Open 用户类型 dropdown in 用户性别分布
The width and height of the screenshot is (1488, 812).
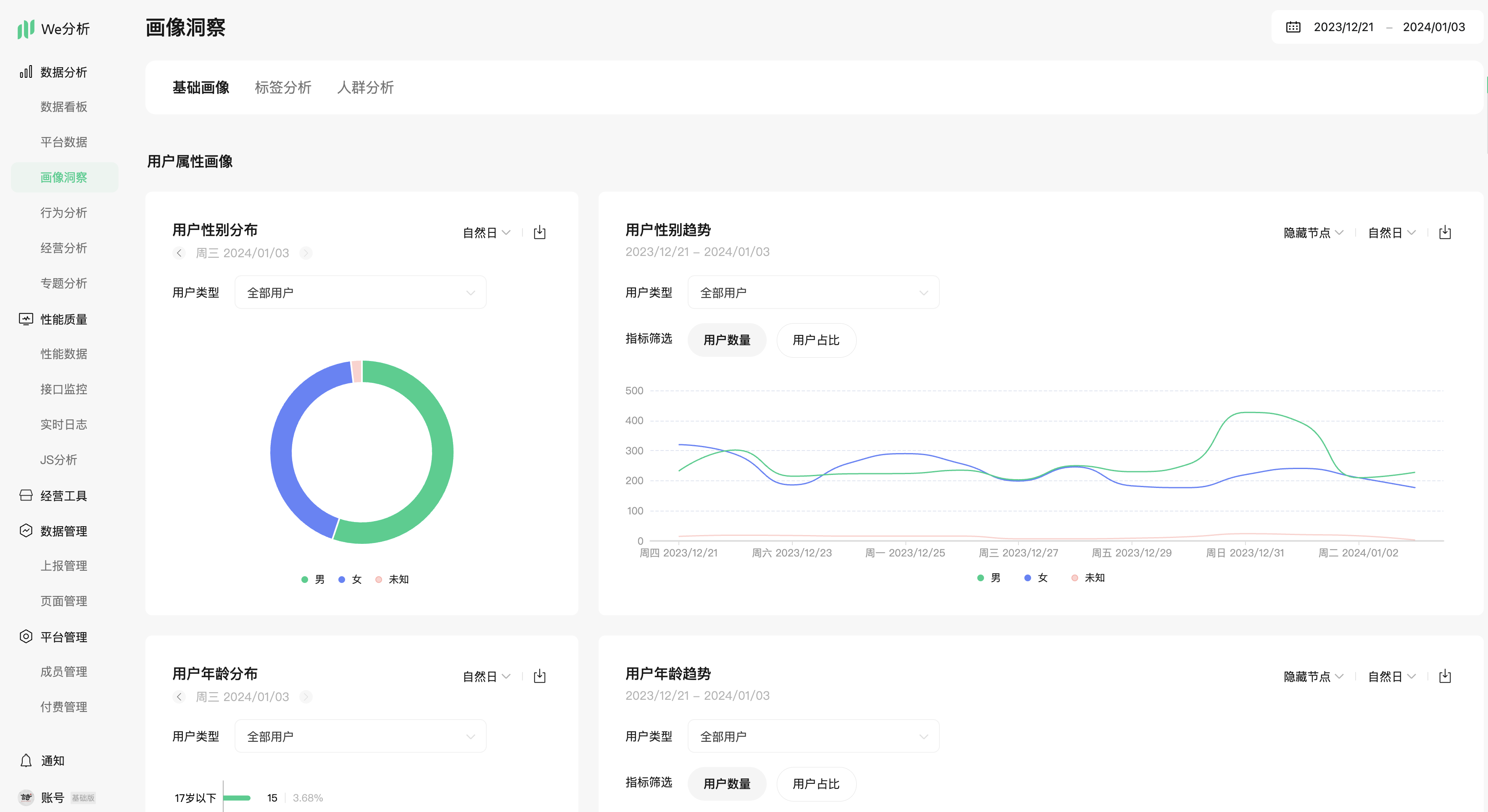(360, 293)
